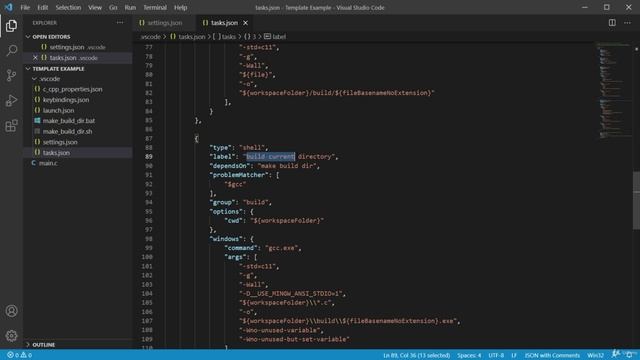Click the VS Code logo icon
This screenshot has height=360, width=640.
click(x=9, y=7)
